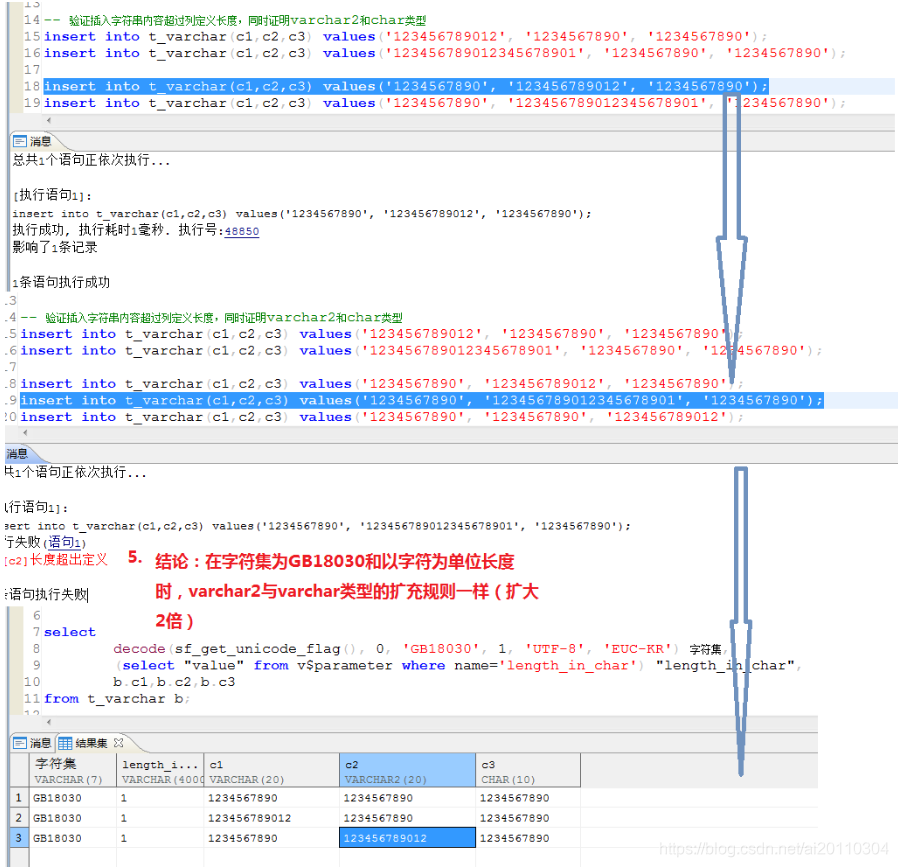Click the 字符集 VARCHAR(7) column header
This screenshot has height=867, width=898.
point(72,770)
